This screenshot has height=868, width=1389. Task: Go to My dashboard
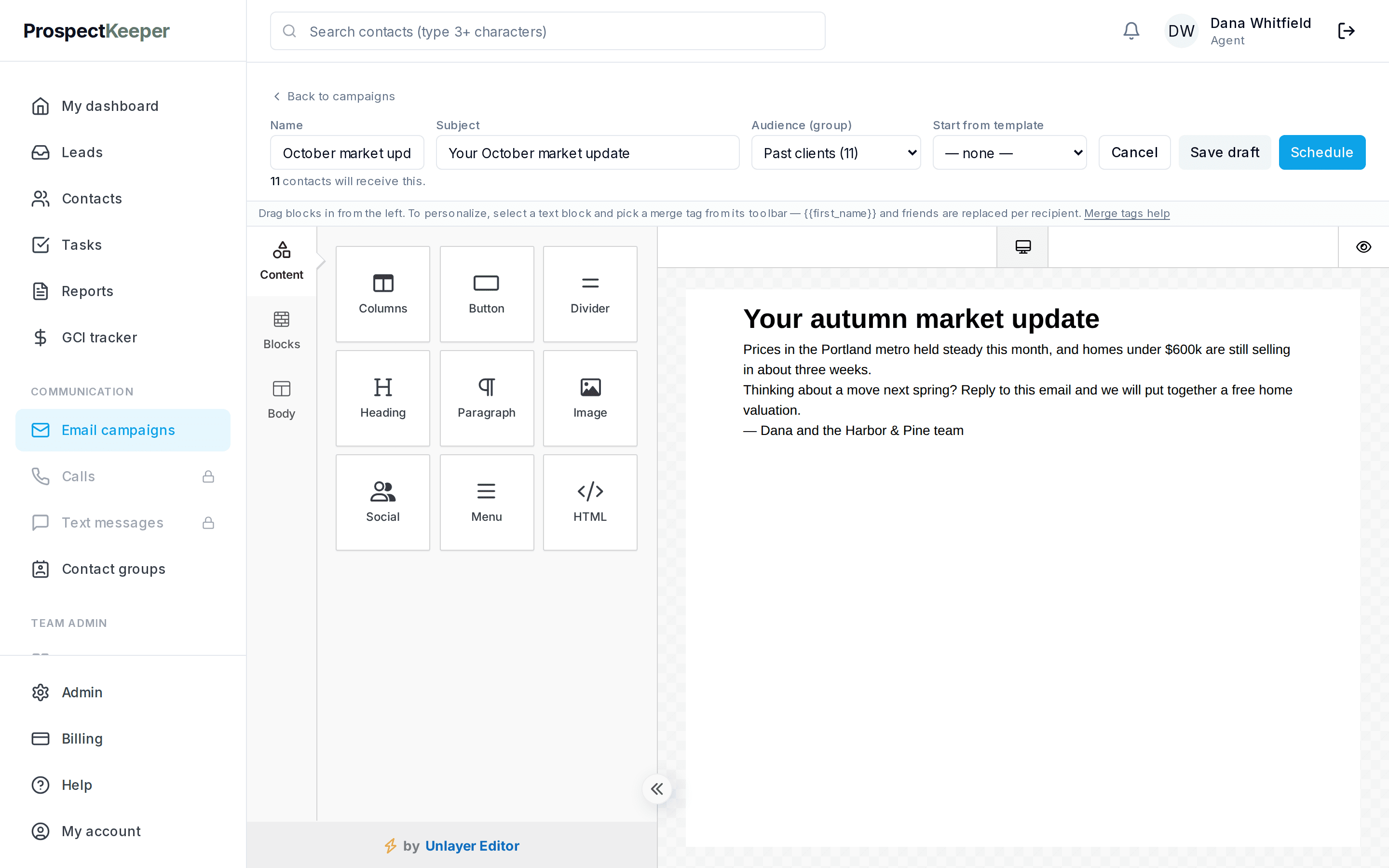pyautogui.click(x=123, y=106)
